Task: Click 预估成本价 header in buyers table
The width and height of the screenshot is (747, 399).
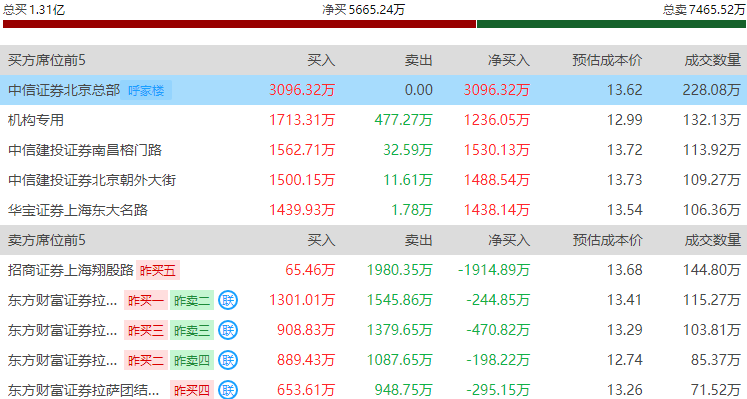Action: (607, 60)
